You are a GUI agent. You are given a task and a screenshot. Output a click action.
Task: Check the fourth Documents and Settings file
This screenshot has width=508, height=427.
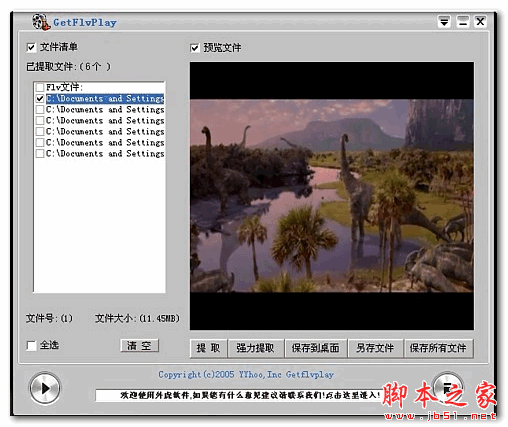pos(40,131)
